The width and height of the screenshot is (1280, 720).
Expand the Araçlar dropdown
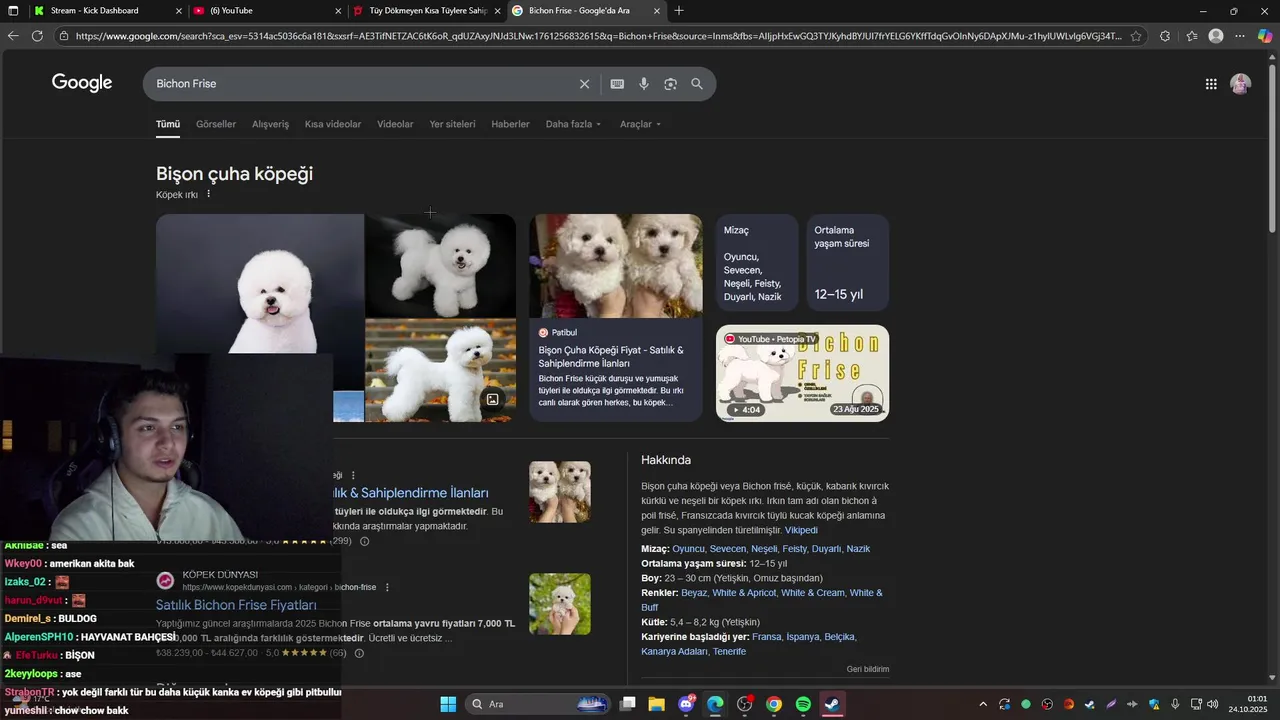coord(641,124)
